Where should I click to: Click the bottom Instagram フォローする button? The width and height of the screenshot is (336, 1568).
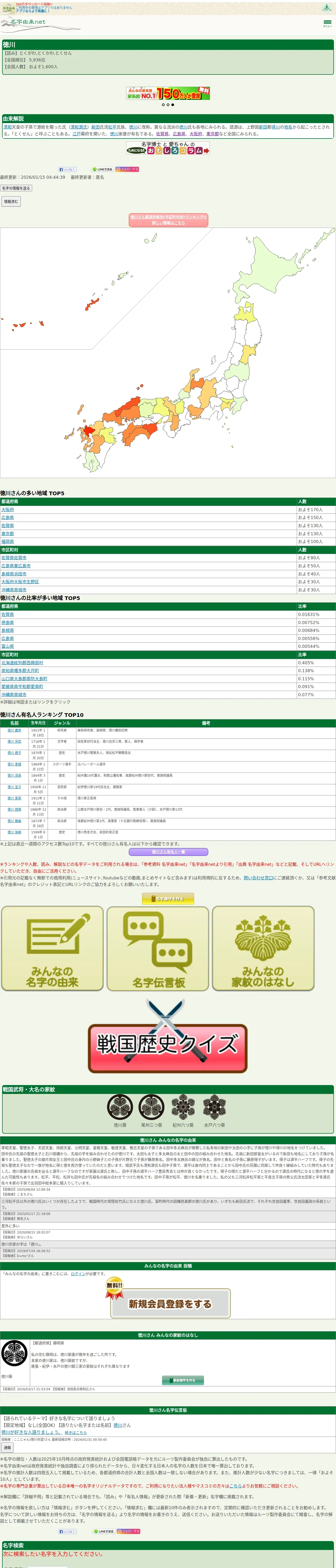[129, 1531]
